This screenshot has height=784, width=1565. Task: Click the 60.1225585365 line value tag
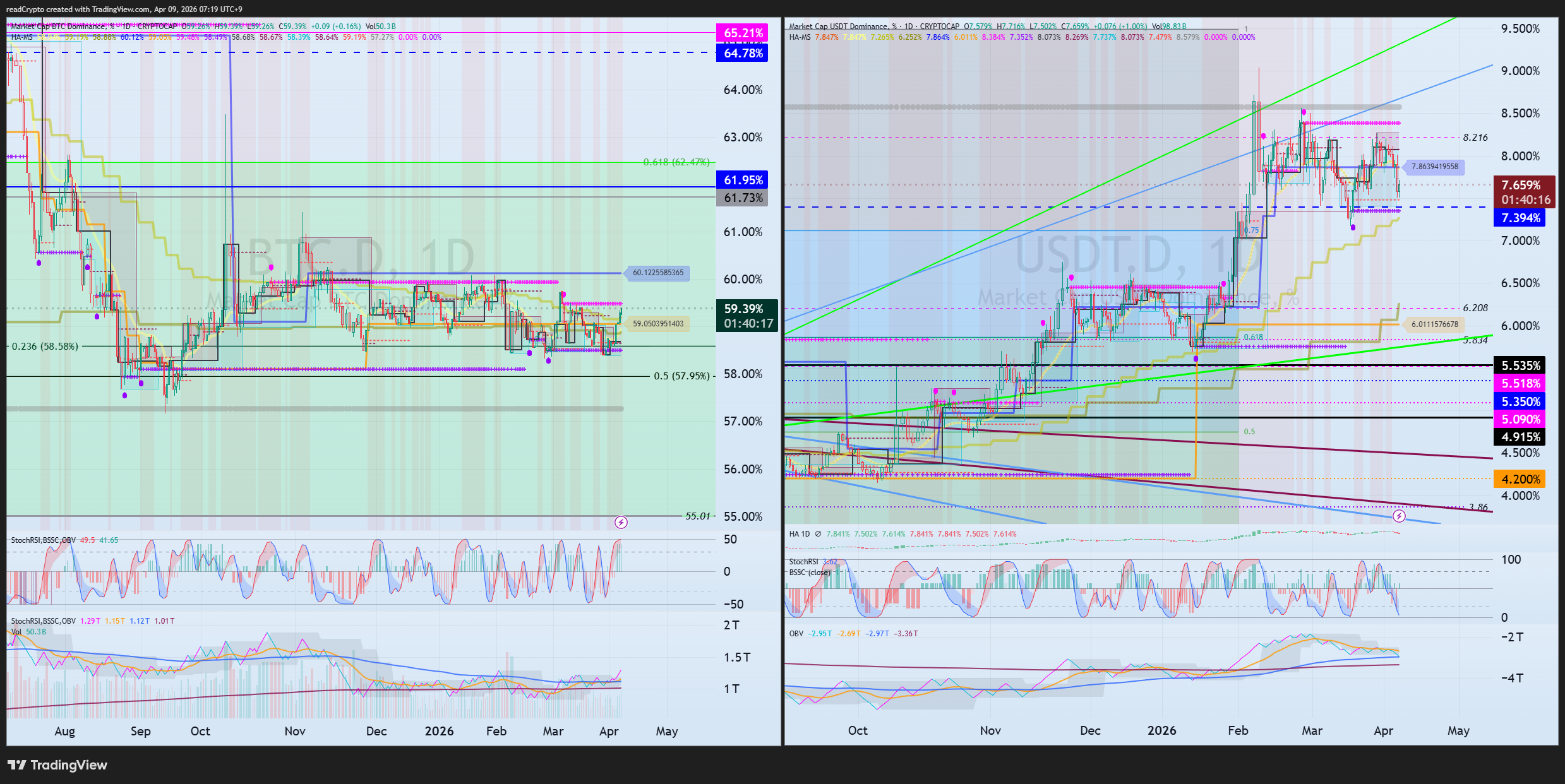click(657, 273)
